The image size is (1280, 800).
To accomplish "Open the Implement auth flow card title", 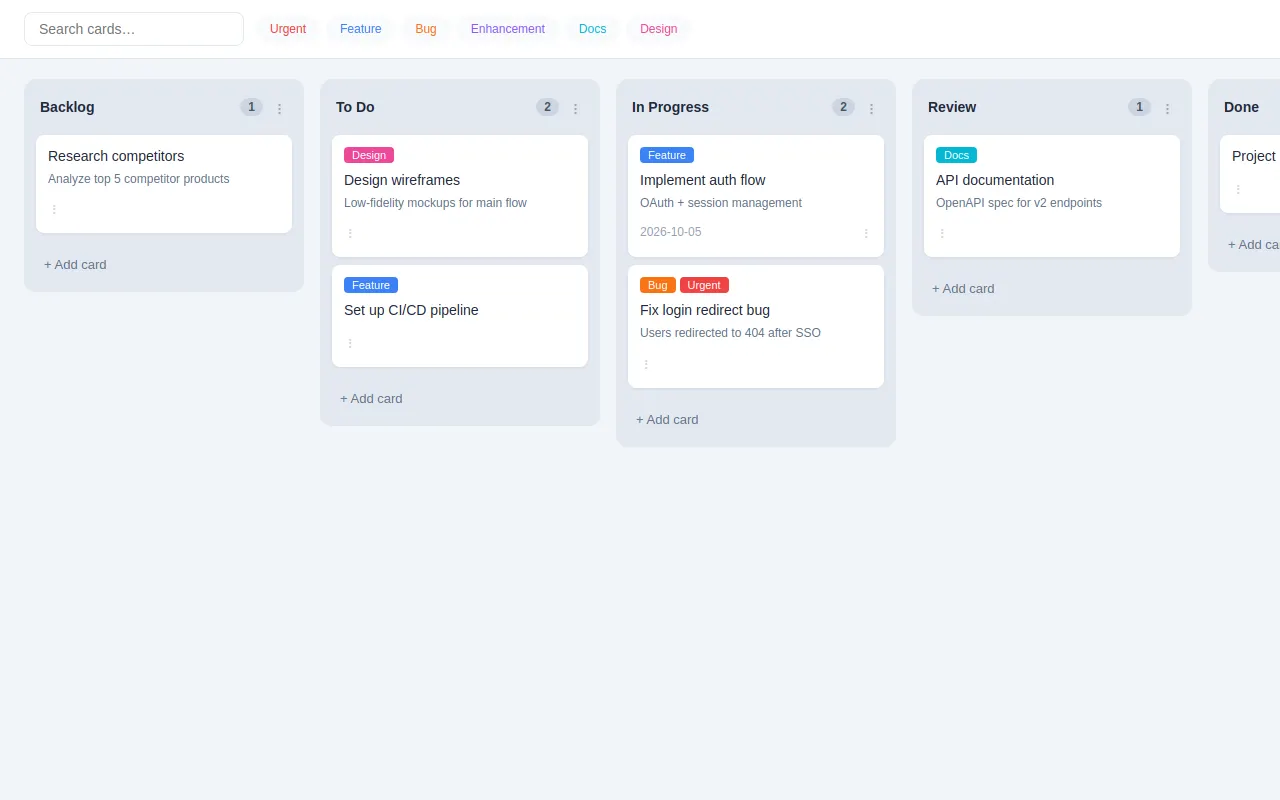I will pyautogui.click(x=703, y=180).
